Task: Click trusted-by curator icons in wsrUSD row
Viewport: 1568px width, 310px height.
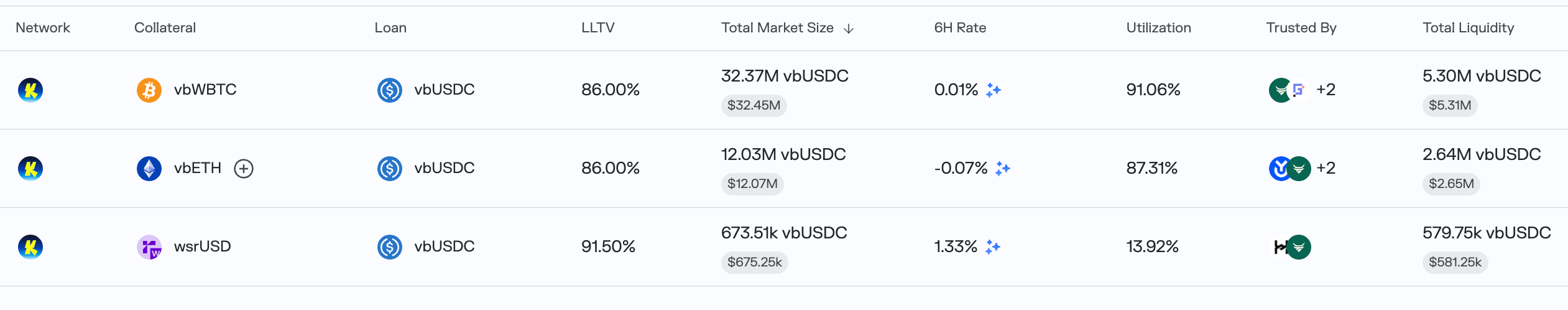Action: [x=1292, y=247]
